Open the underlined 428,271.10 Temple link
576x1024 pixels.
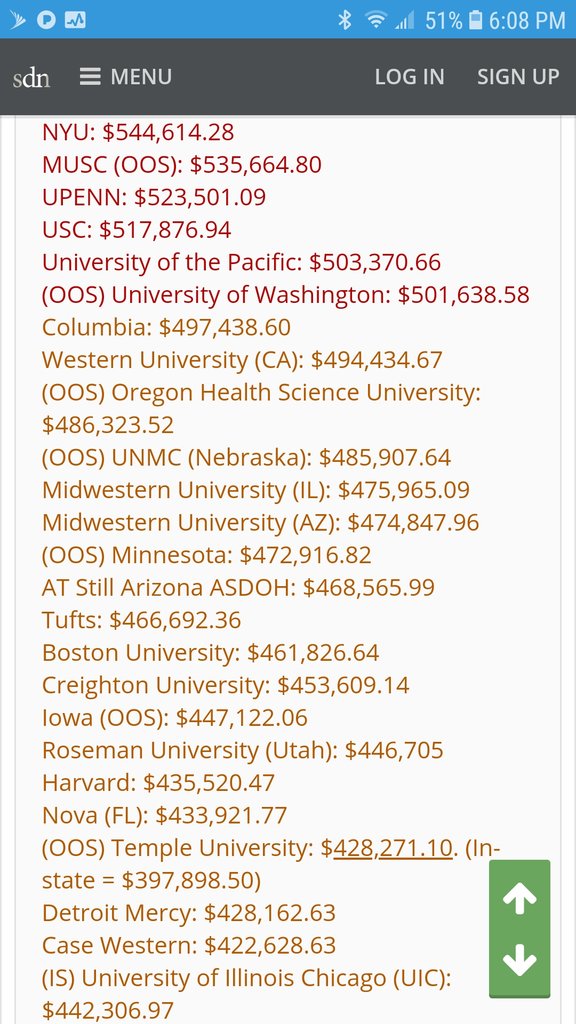coord(393,848)
